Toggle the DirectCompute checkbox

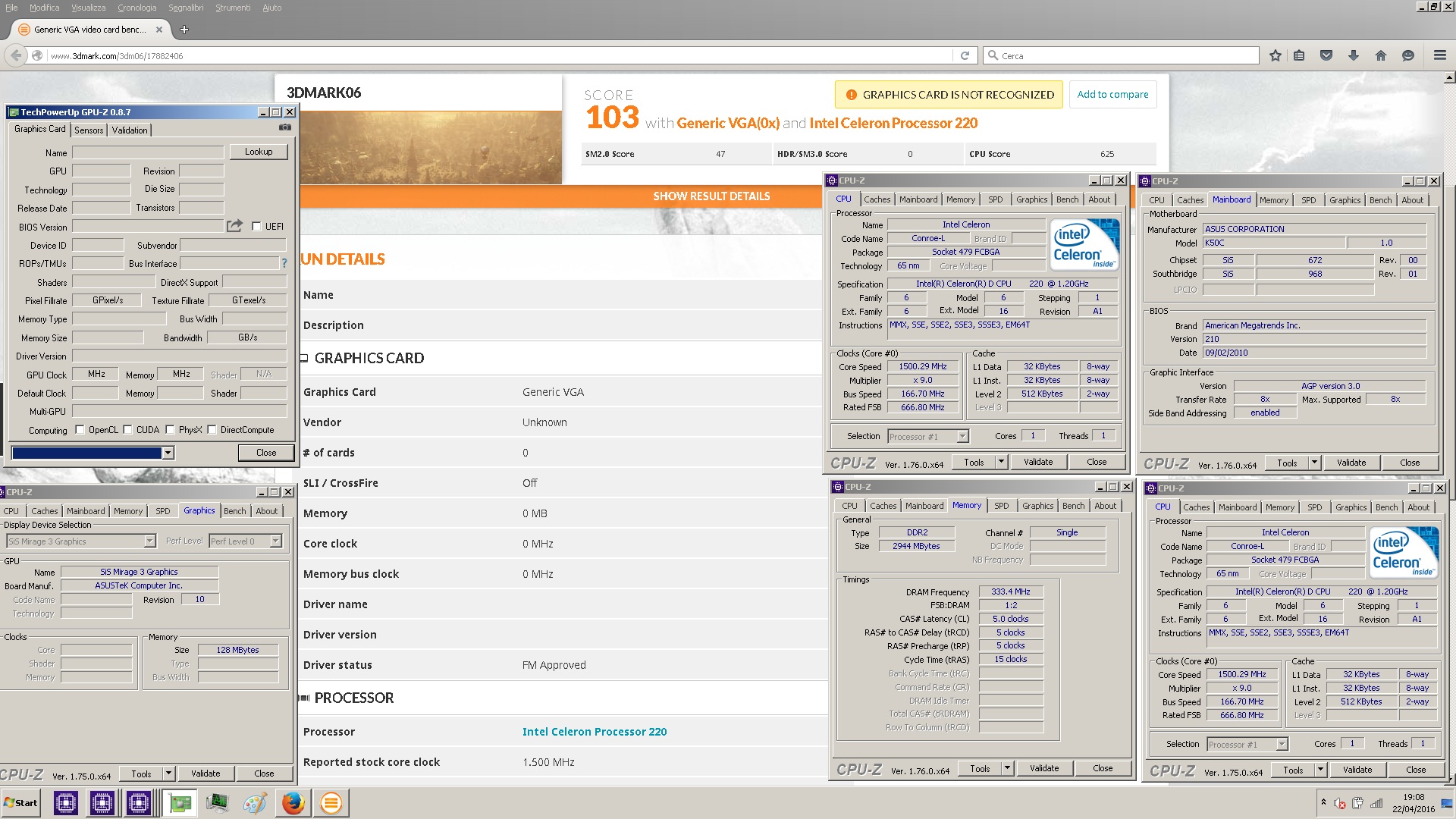pyautogui.click(x=212, y=429)
